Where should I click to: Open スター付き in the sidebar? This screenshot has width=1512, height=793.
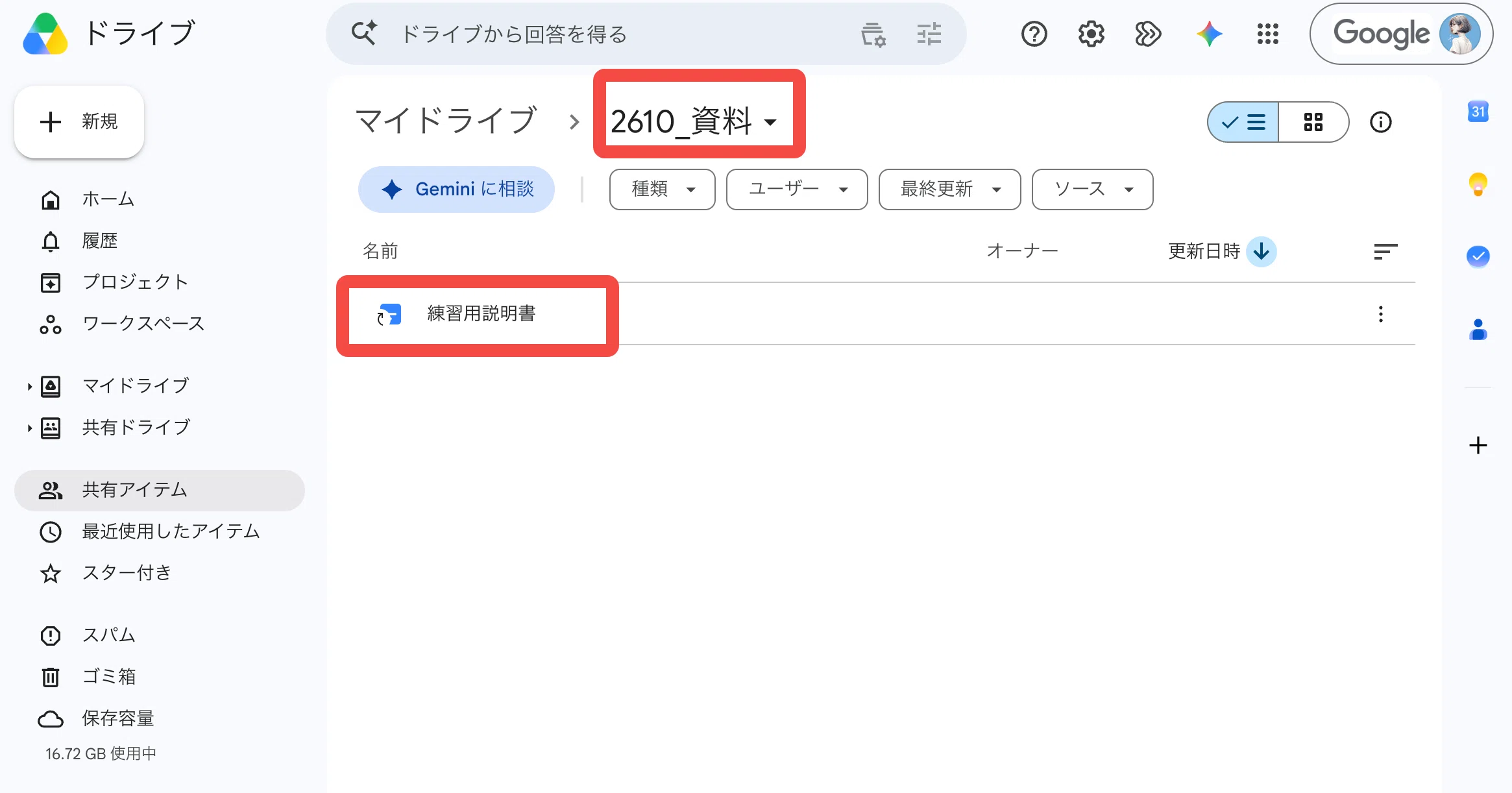pyautogui.click(x=159, y=573)
